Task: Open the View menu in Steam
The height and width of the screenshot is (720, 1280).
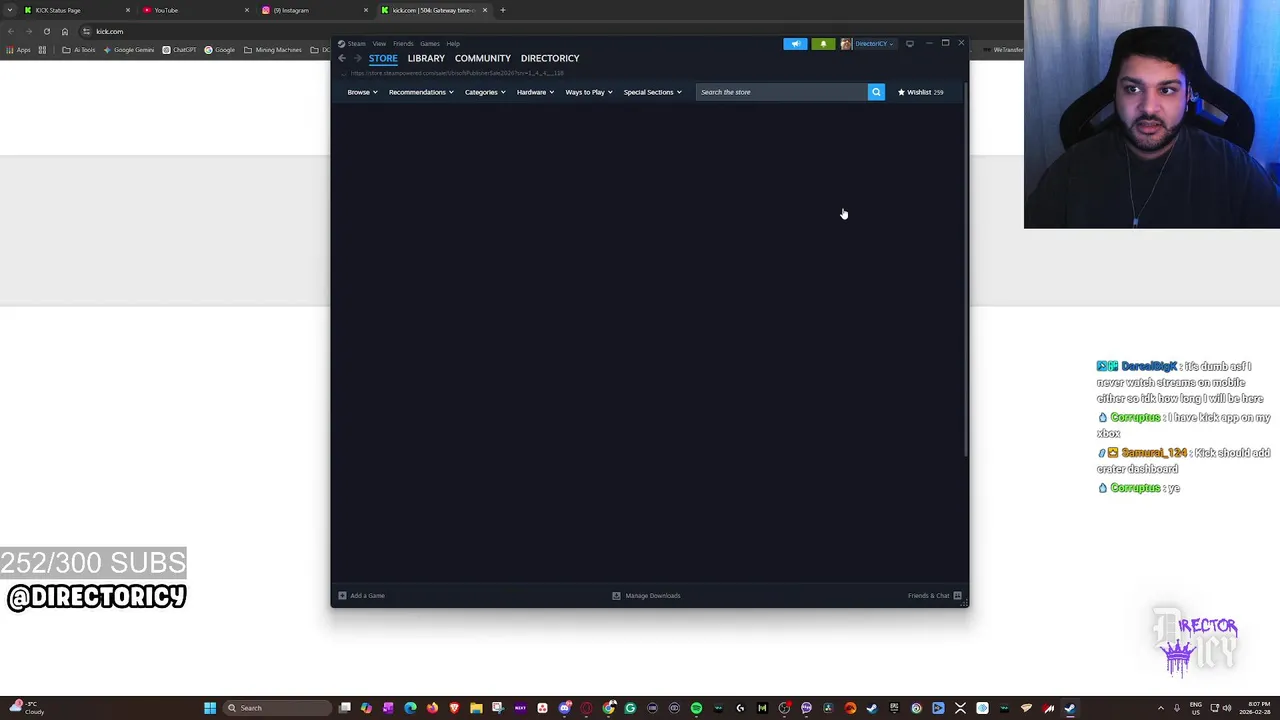Action: (379, 44)
